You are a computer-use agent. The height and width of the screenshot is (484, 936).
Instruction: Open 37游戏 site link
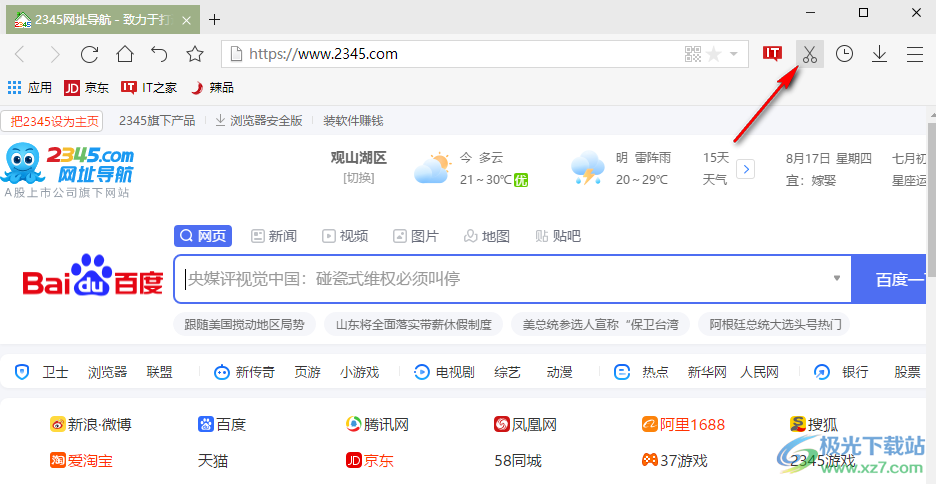point(675,460)
